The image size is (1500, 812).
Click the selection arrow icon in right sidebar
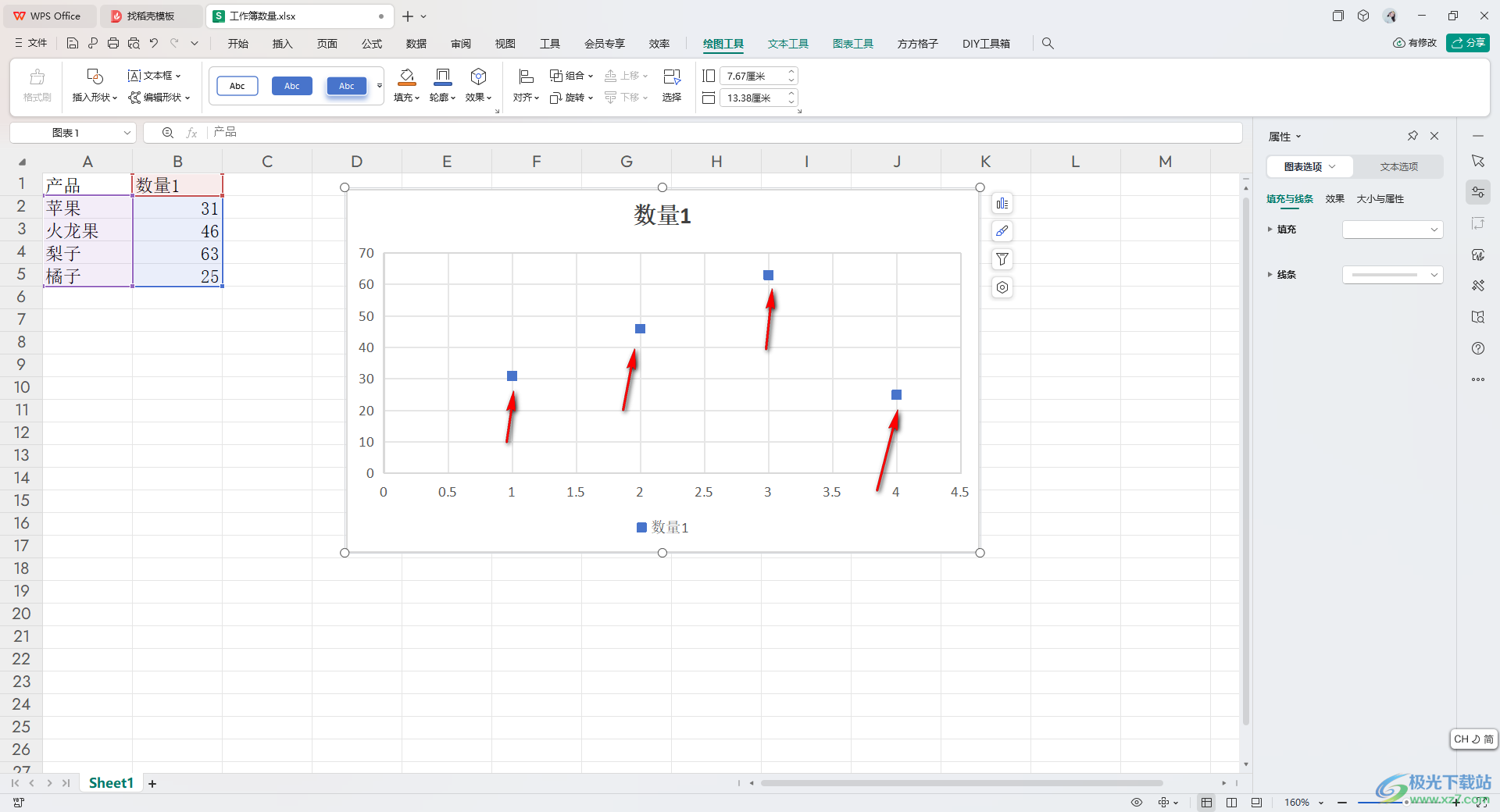pos(1478,161)
